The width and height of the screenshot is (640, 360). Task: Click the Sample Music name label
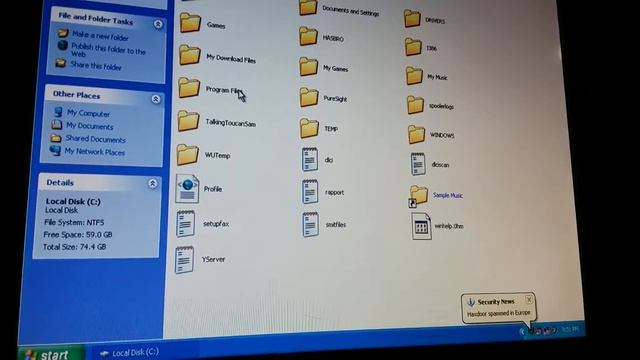pyautogui.click(x=448, y=195)
